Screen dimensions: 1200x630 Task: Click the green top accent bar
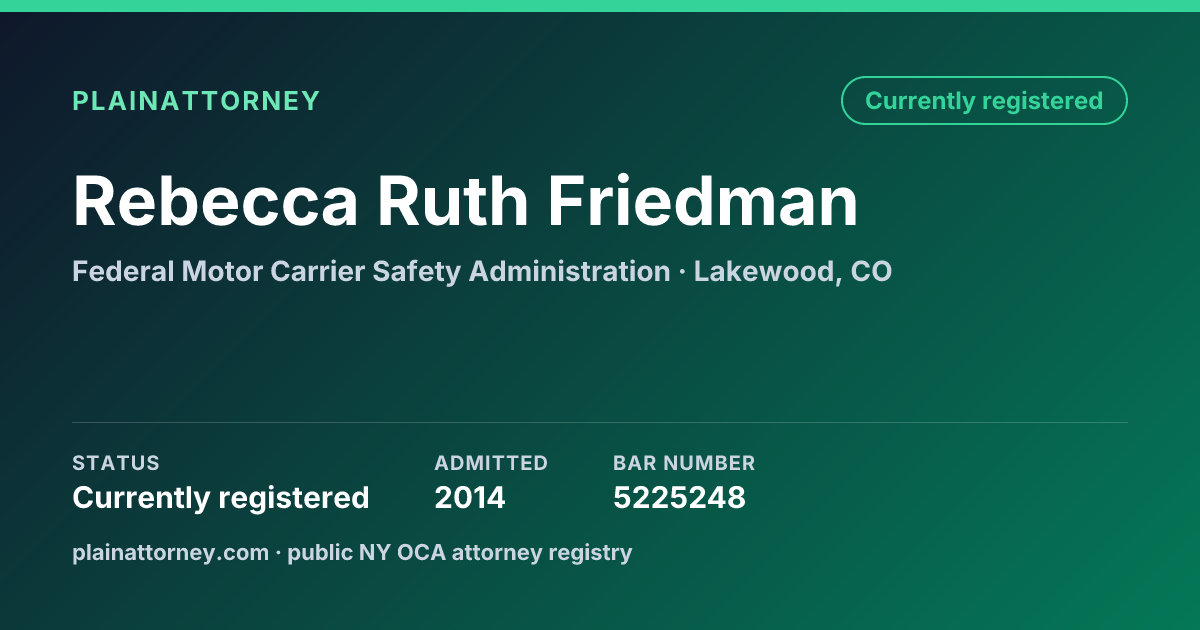pyautogui.click(x=600, y=6)
